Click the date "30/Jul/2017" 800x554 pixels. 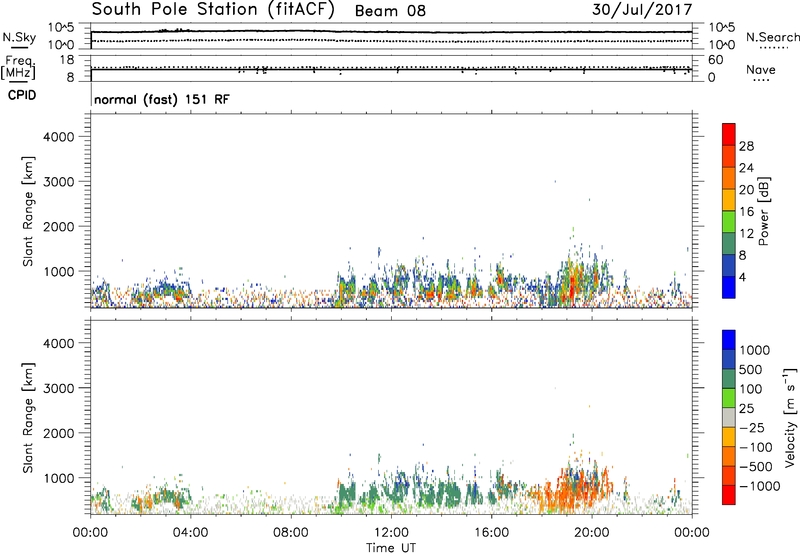click(642, 10)
